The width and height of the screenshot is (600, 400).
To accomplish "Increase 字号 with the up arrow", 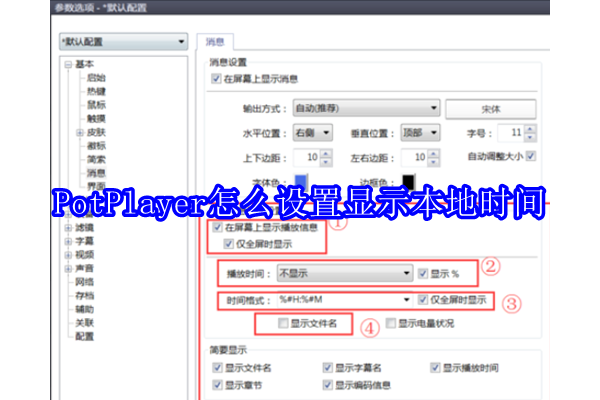I will [x=530, y=129].
